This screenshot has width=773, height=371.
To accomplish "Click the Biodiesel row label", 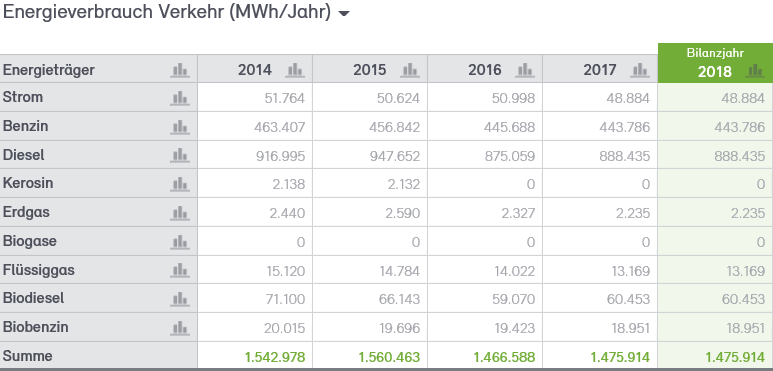I will 34,298.
